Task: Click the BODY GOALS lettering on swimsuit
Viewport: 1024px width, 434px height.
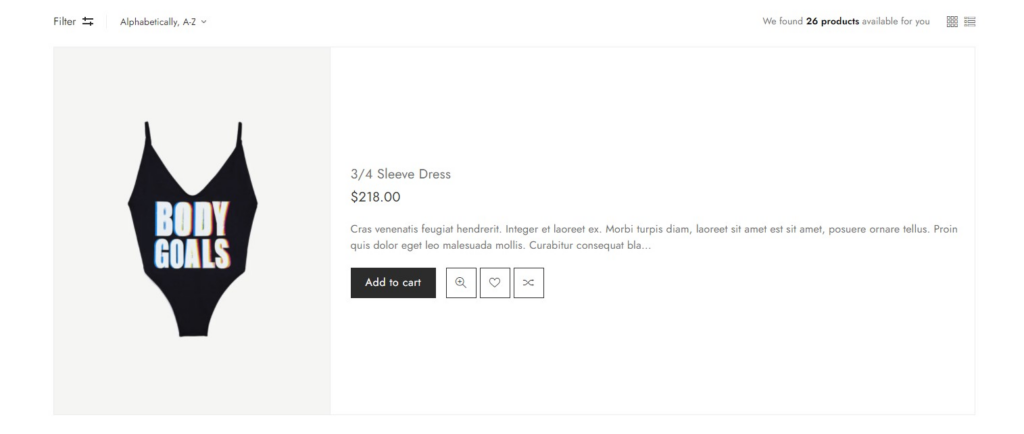Action: [192, 236]
